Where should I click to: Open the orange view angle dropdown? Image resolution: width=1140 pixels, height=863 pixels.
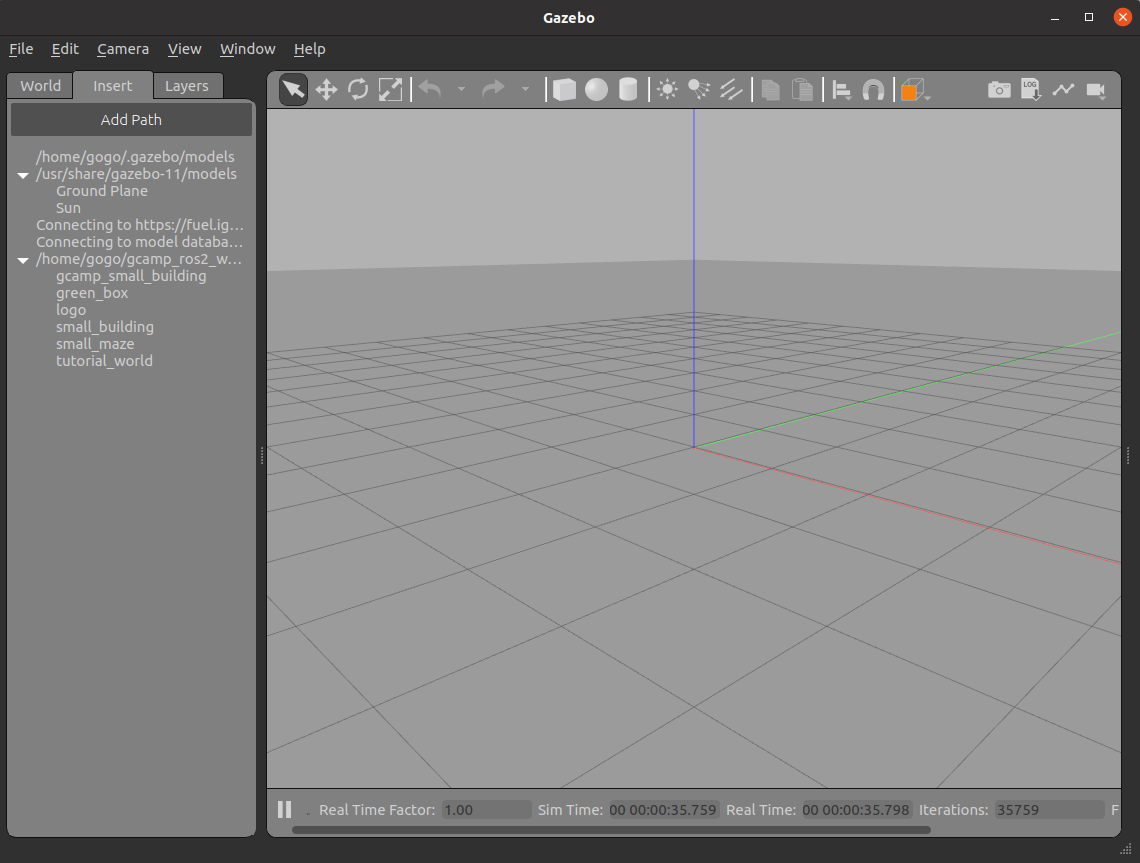[915, 90]
